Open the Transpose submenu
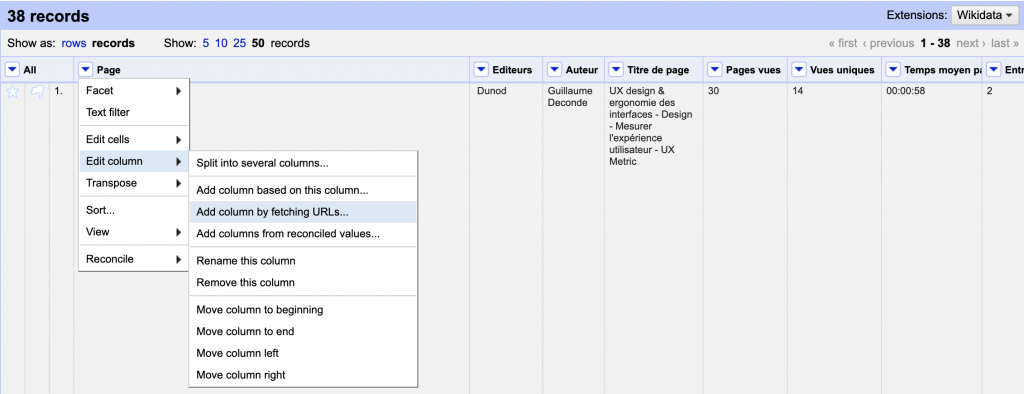The height and width of the screenshot is (394, 1024). 134,183
